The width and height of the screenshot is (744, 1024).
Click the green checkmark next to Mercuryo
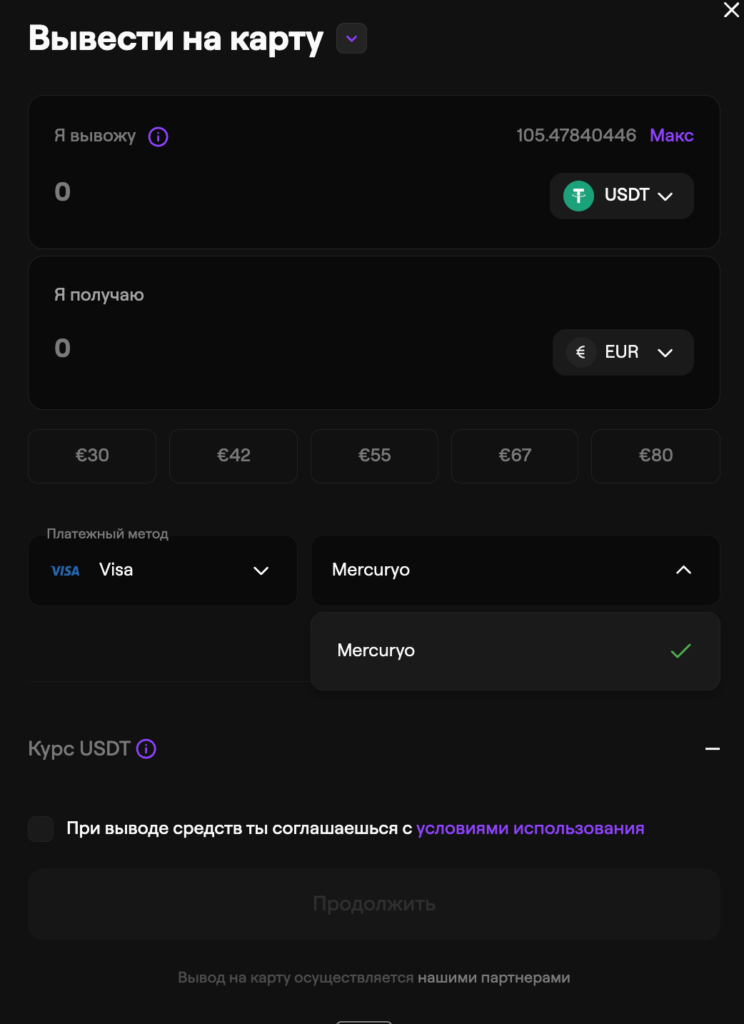click(x=681, y=651)
